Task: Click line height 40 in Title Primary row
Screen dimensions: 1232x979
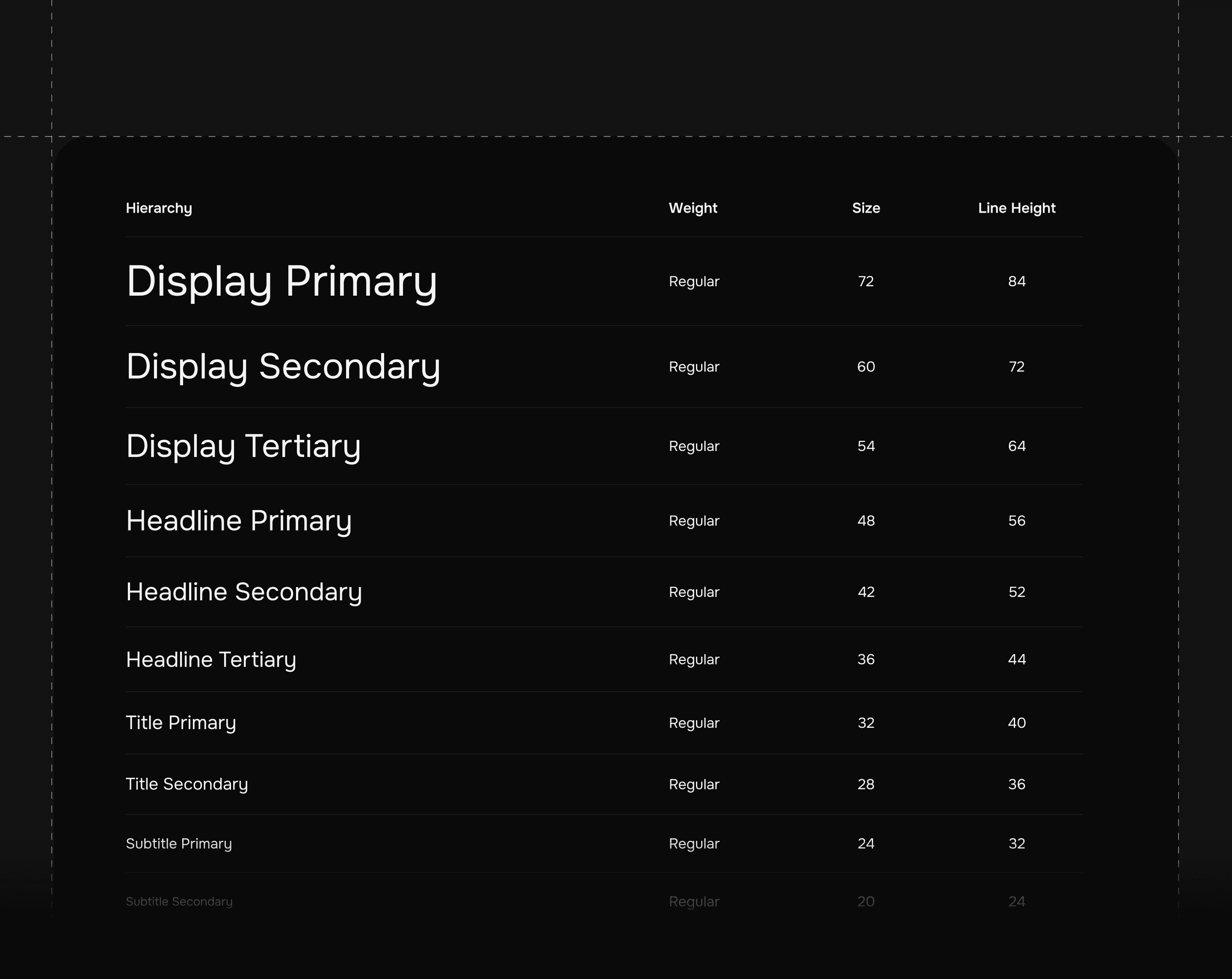Action: click(x=1016, y=723)
